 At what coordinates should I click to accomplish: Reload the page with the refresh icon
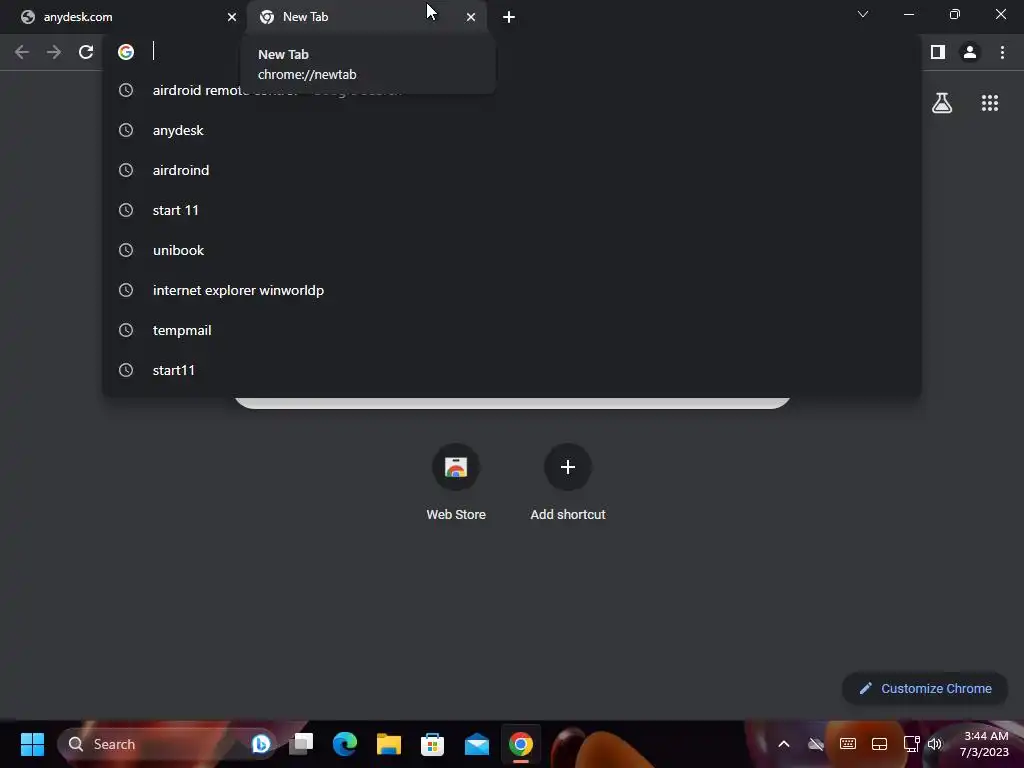pos(86,52)
